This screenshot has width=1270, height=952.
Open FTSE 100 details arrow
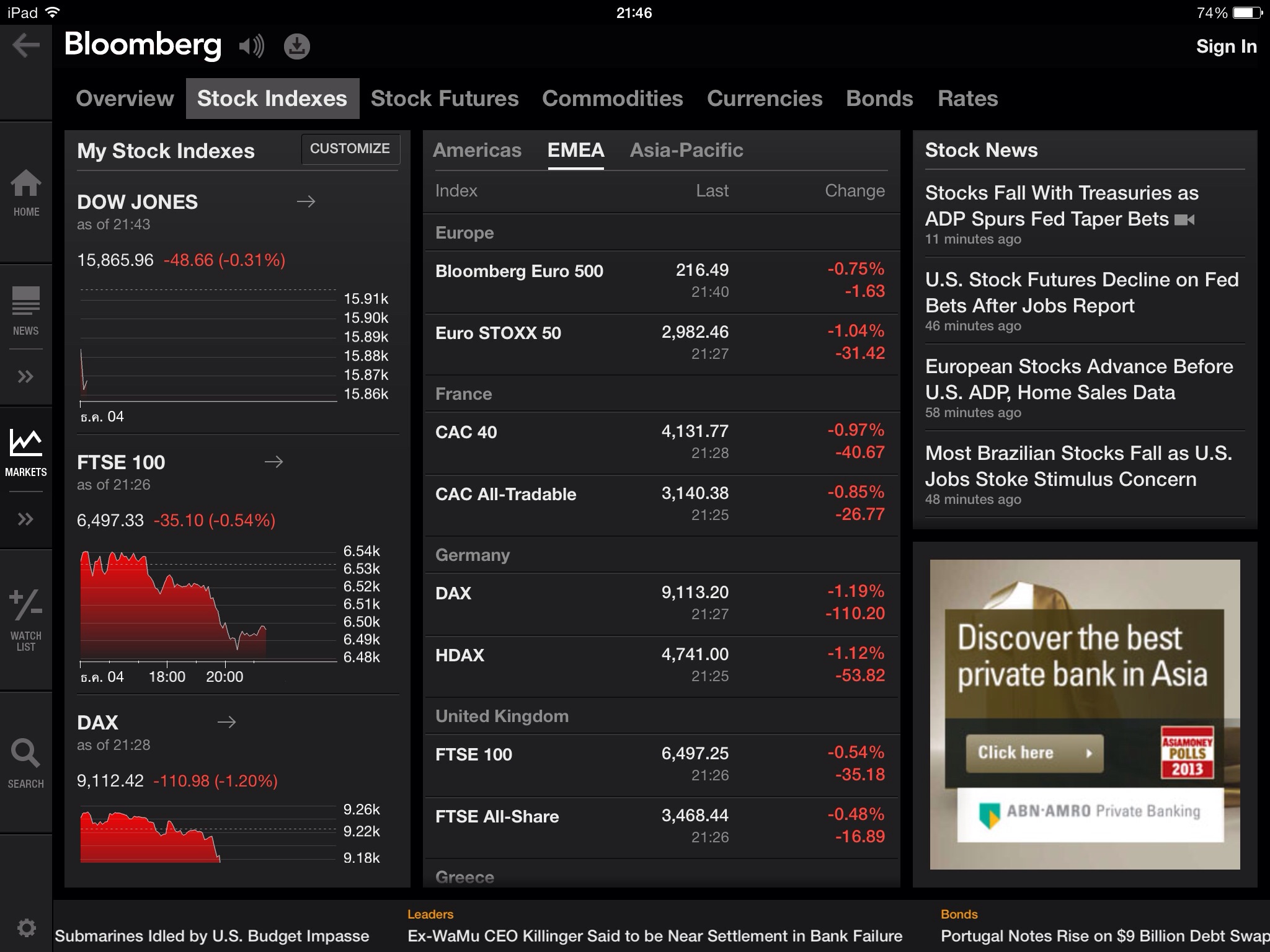pos(273,462)
